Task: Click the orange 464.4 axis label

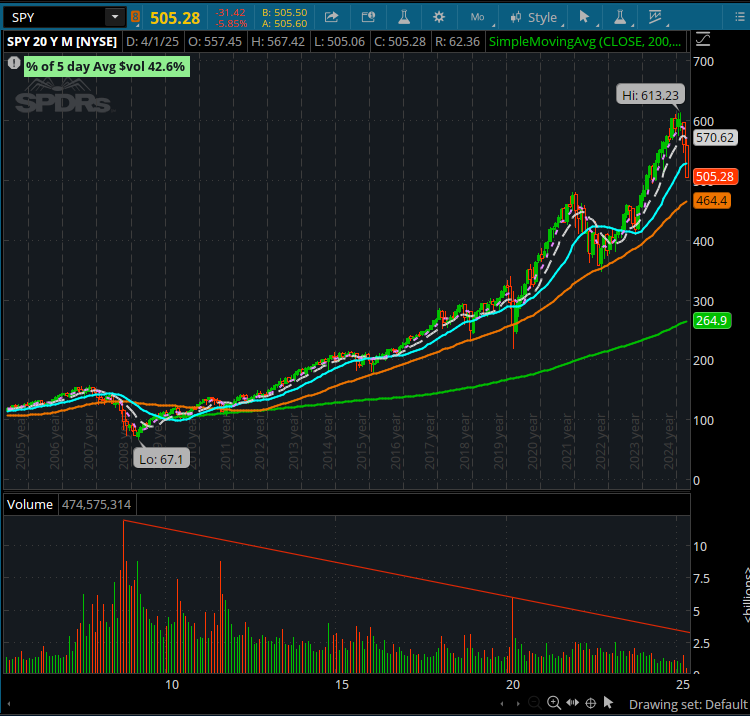Action: (712, 200)
